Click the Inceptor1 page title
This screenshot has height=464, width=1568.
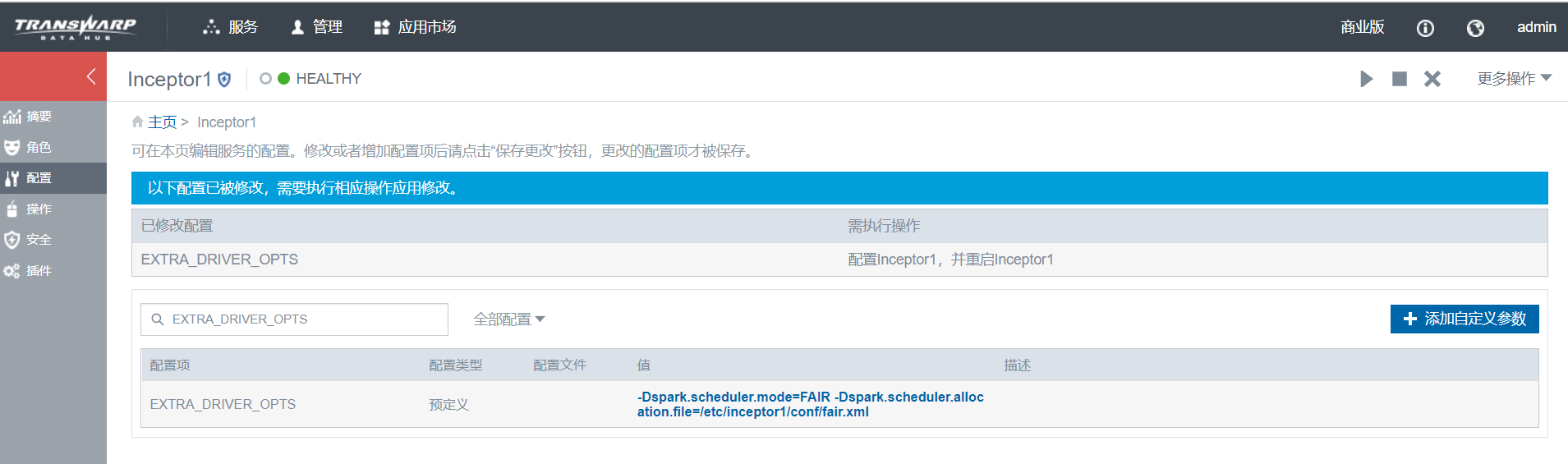(169, 79)
